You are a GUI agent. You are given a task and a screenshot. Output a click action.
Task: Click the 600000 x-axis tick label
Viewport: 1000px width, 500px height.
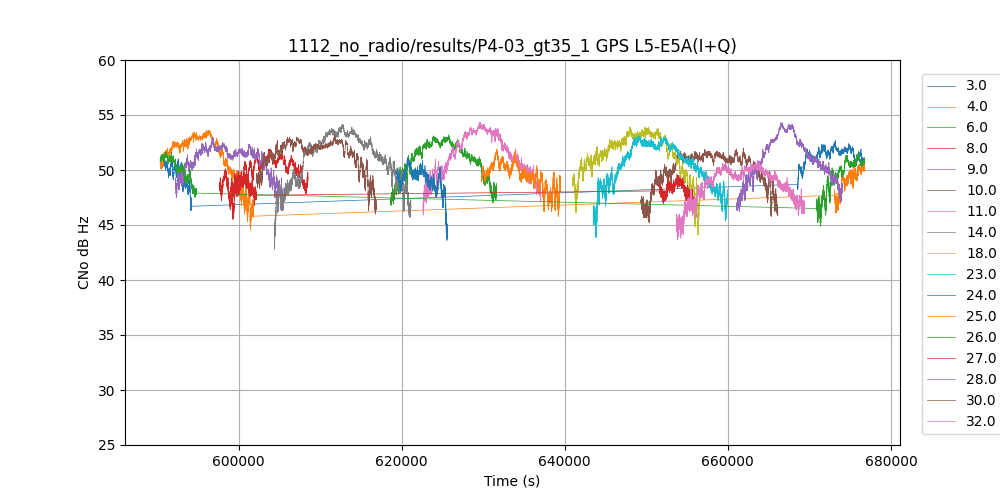[x=239, y=462]
